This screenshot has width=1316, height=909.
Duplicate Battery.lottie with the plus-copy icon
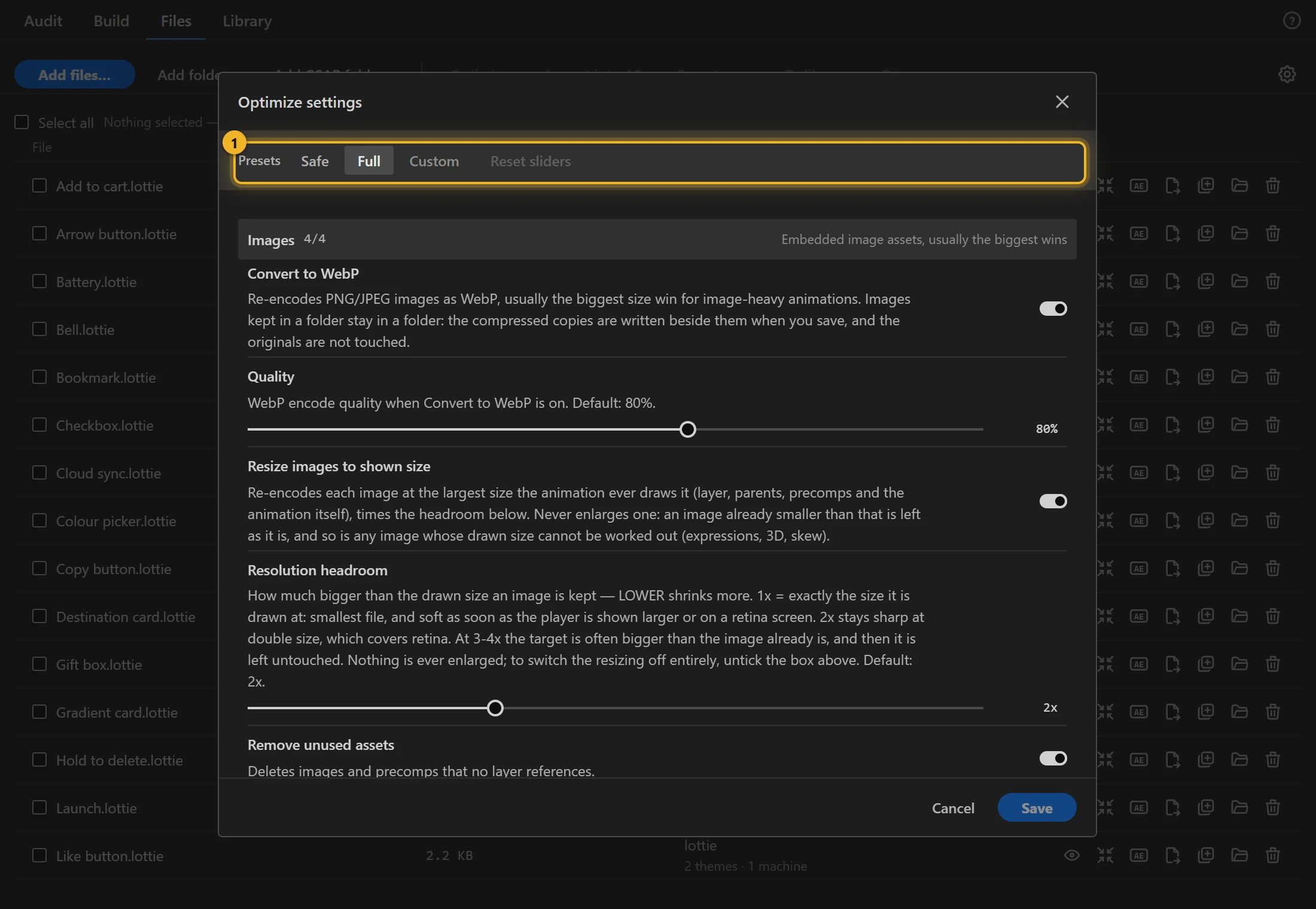tap(1206, 281)
